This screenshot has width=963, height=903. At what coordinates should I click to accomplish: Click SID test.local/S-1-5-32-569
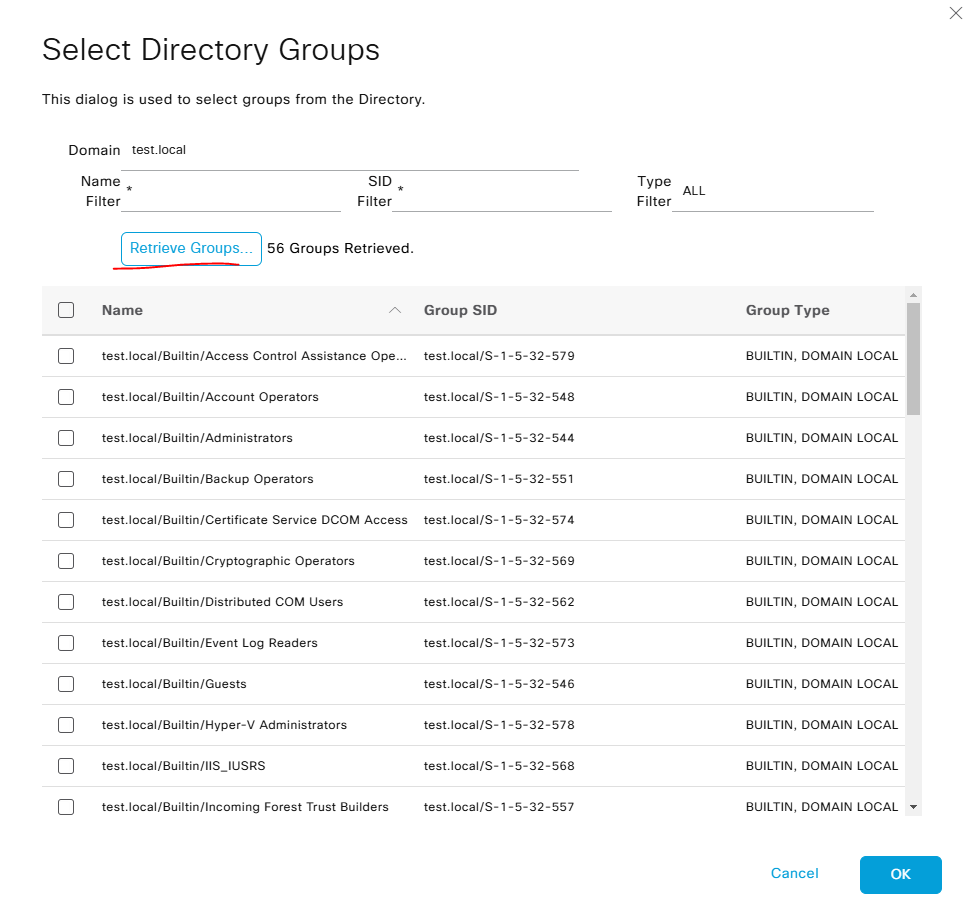point(499,561)
